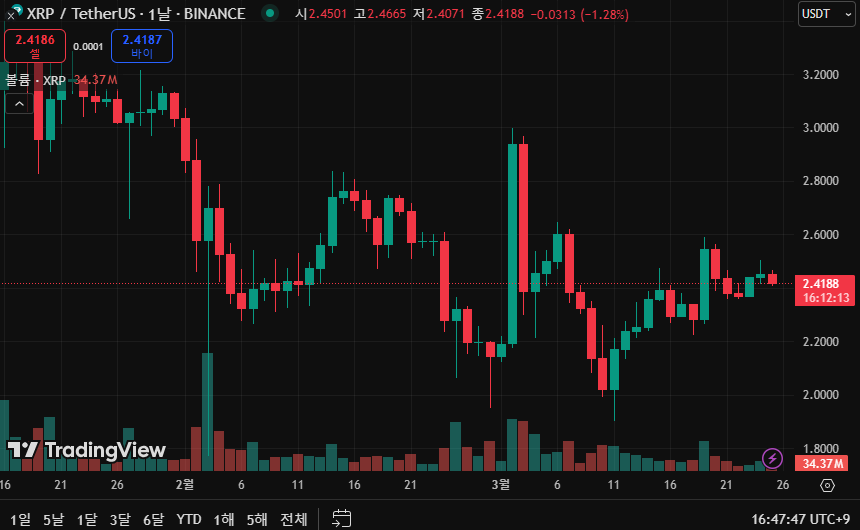Open the go-to-date calendar icon
Screen dimensions: 860x530
coord(342,518)
